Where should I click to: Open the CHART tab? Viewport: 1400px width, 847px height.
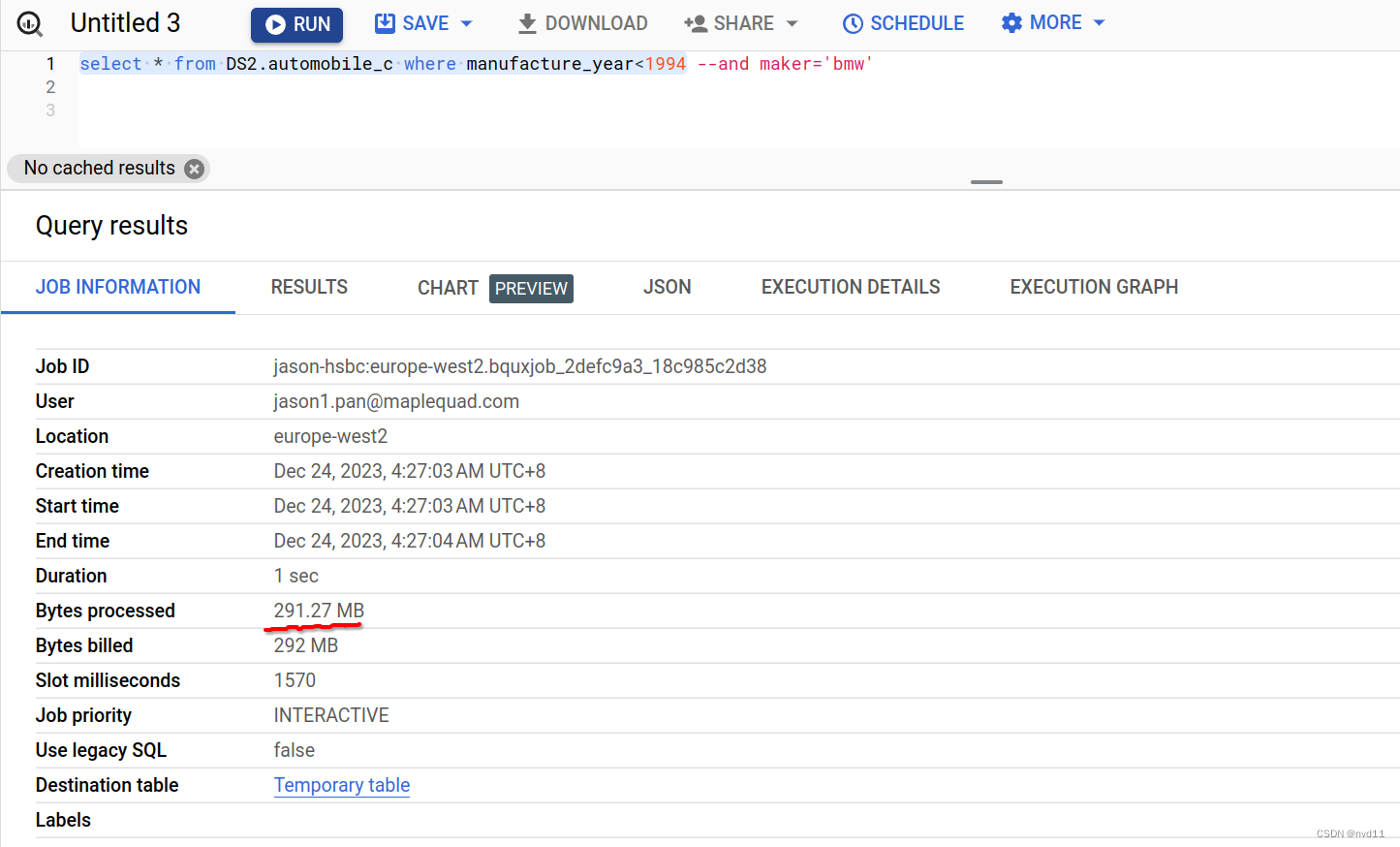tap(495, 288)
